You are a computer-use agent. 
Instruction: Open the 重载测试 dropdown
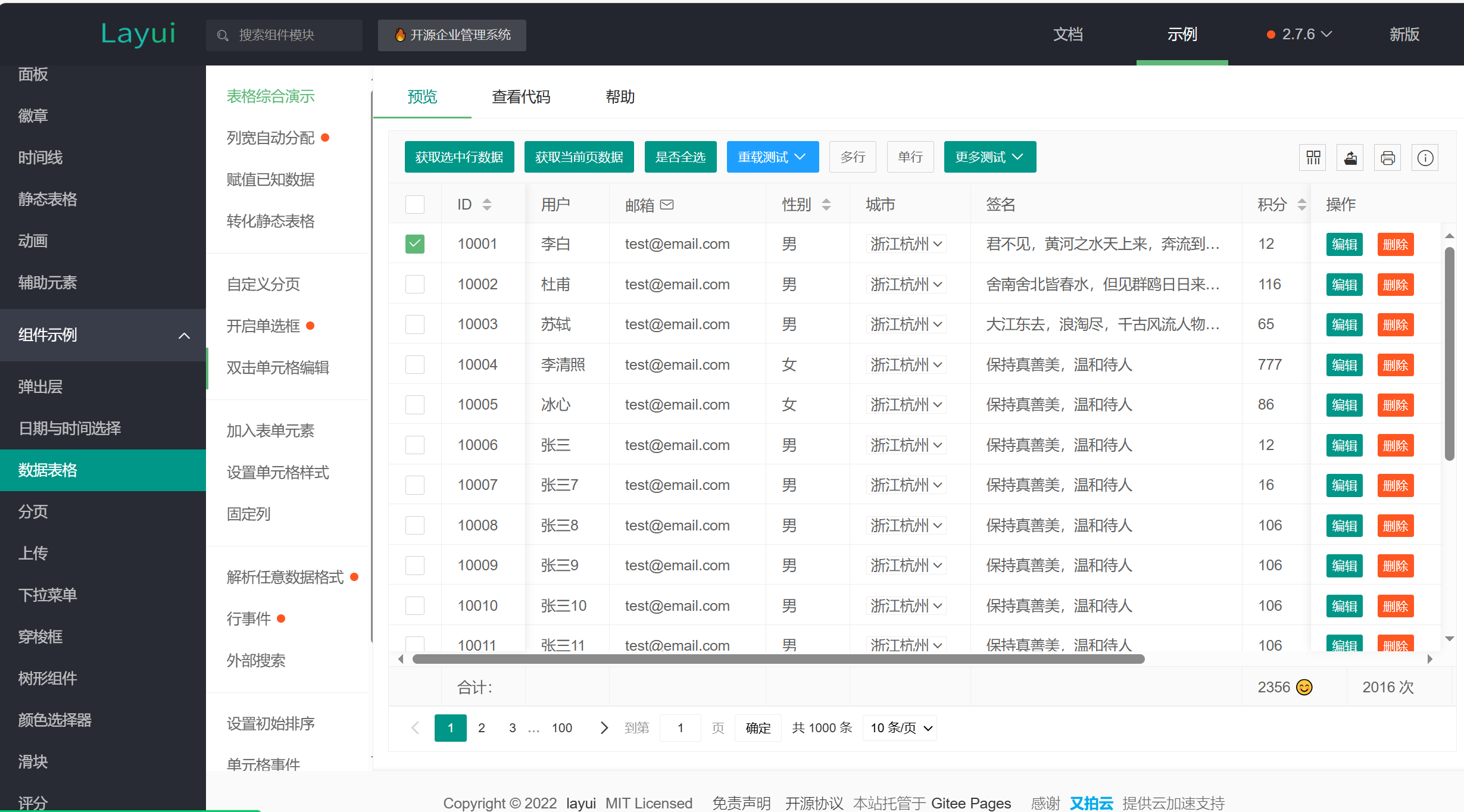click(x=772, y=157)
